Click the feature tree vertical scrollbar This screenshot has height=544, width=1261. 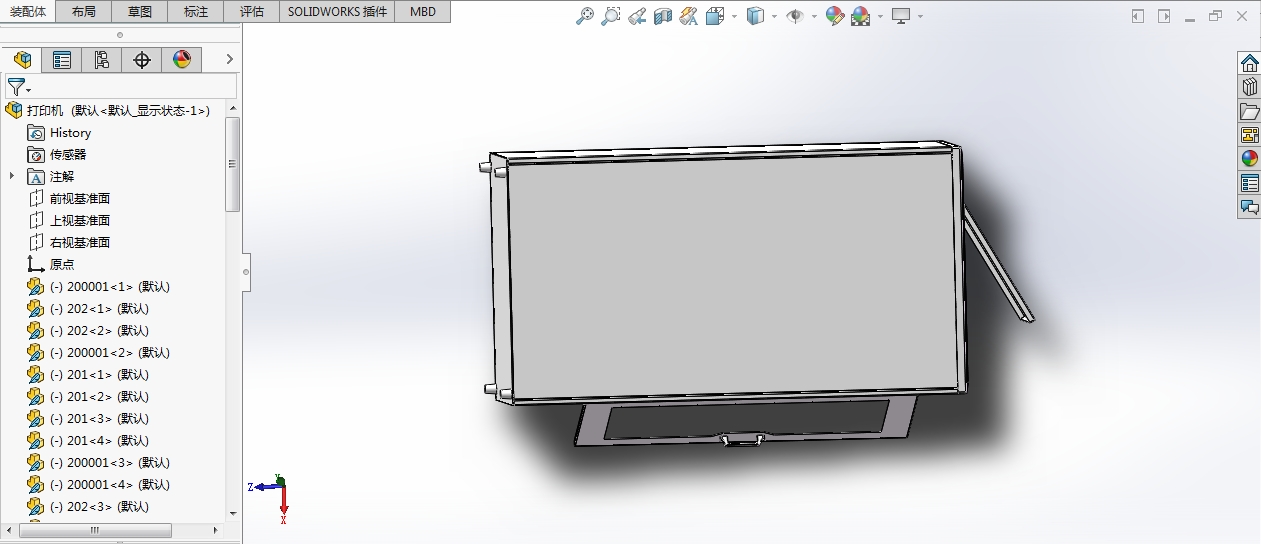(233, 163)
